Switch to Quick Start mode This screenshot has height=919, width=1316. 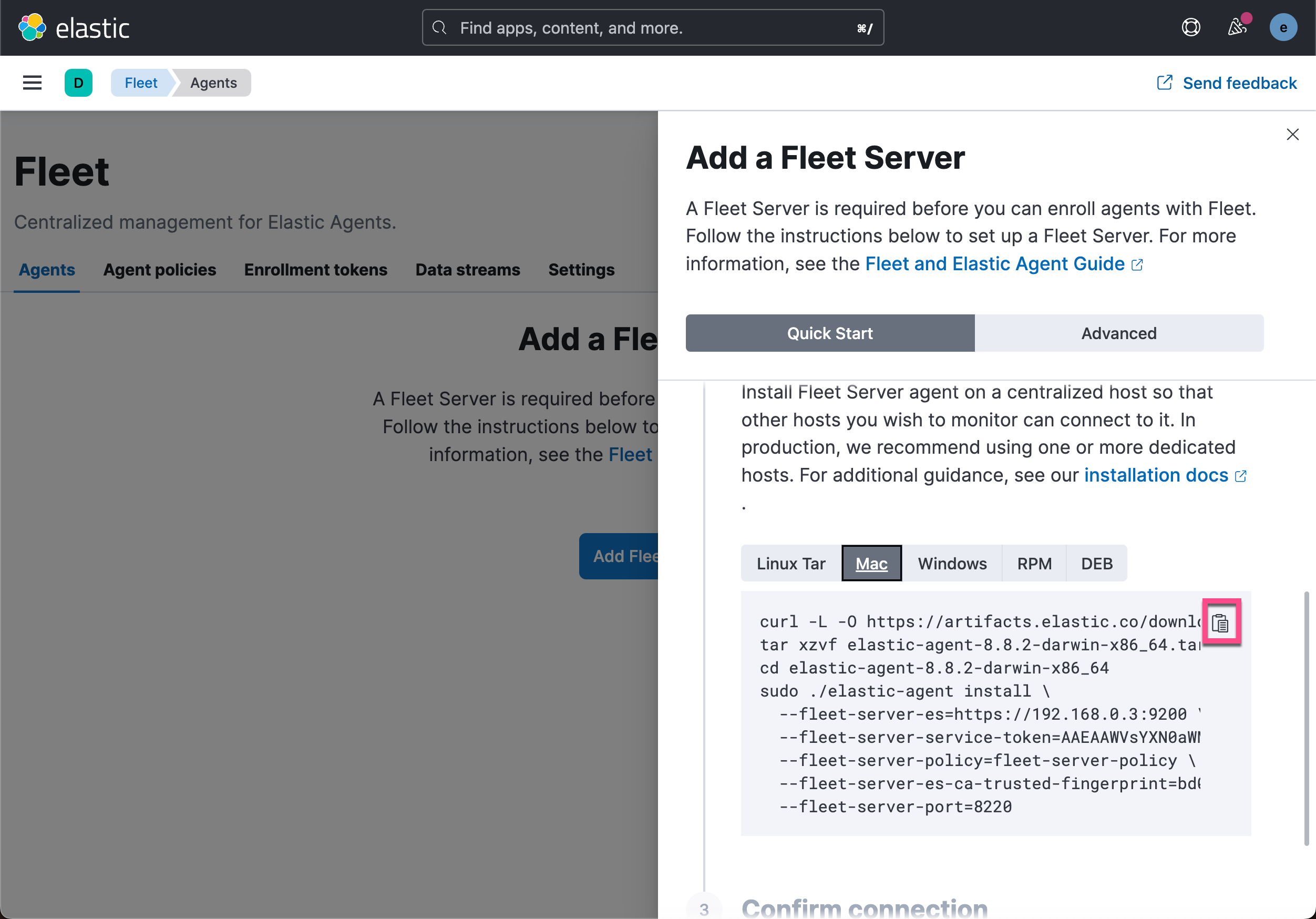[829, 333]
